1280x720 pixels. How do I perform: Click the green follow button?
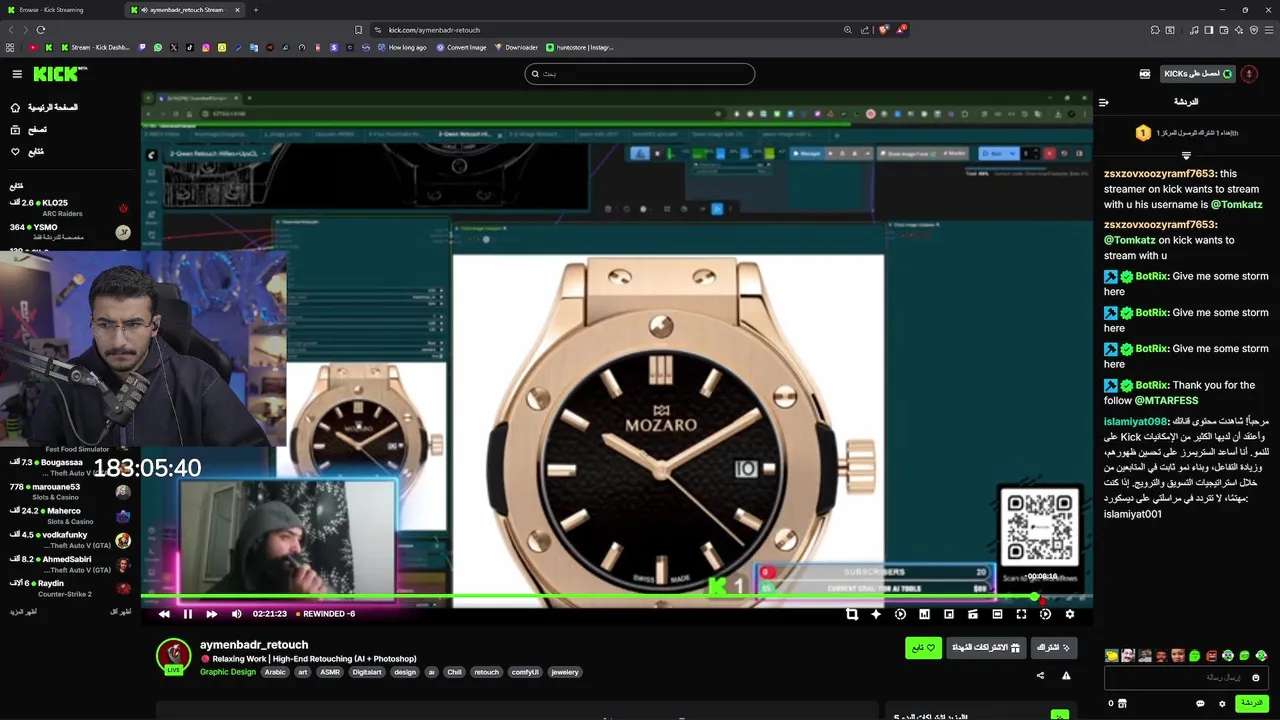[x=924, y=648]
